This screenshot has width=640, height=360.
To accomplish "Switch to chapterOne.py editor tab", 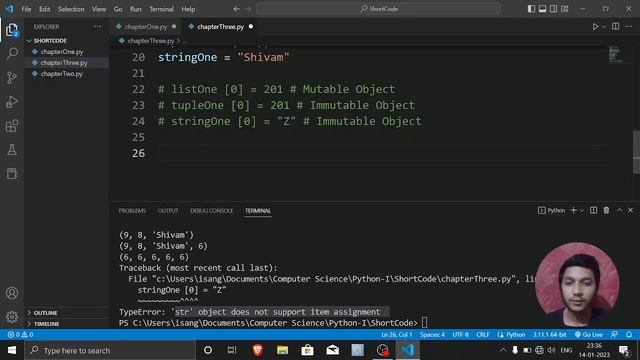I will coord(145,27).
